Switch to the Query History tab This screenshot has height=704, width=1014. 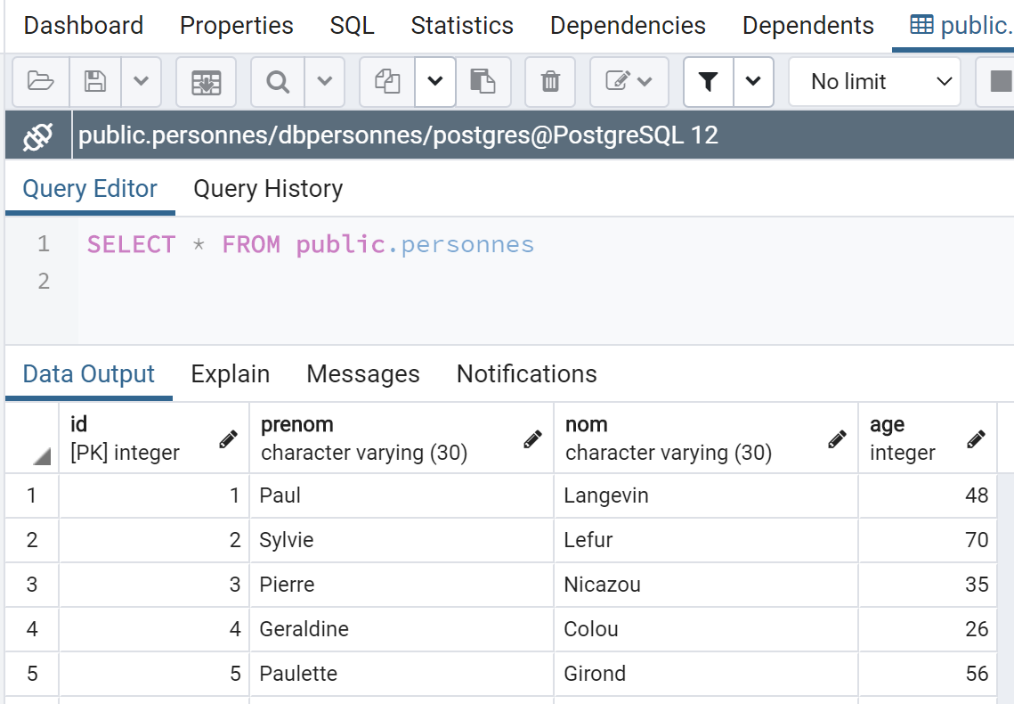click(268, 189)
